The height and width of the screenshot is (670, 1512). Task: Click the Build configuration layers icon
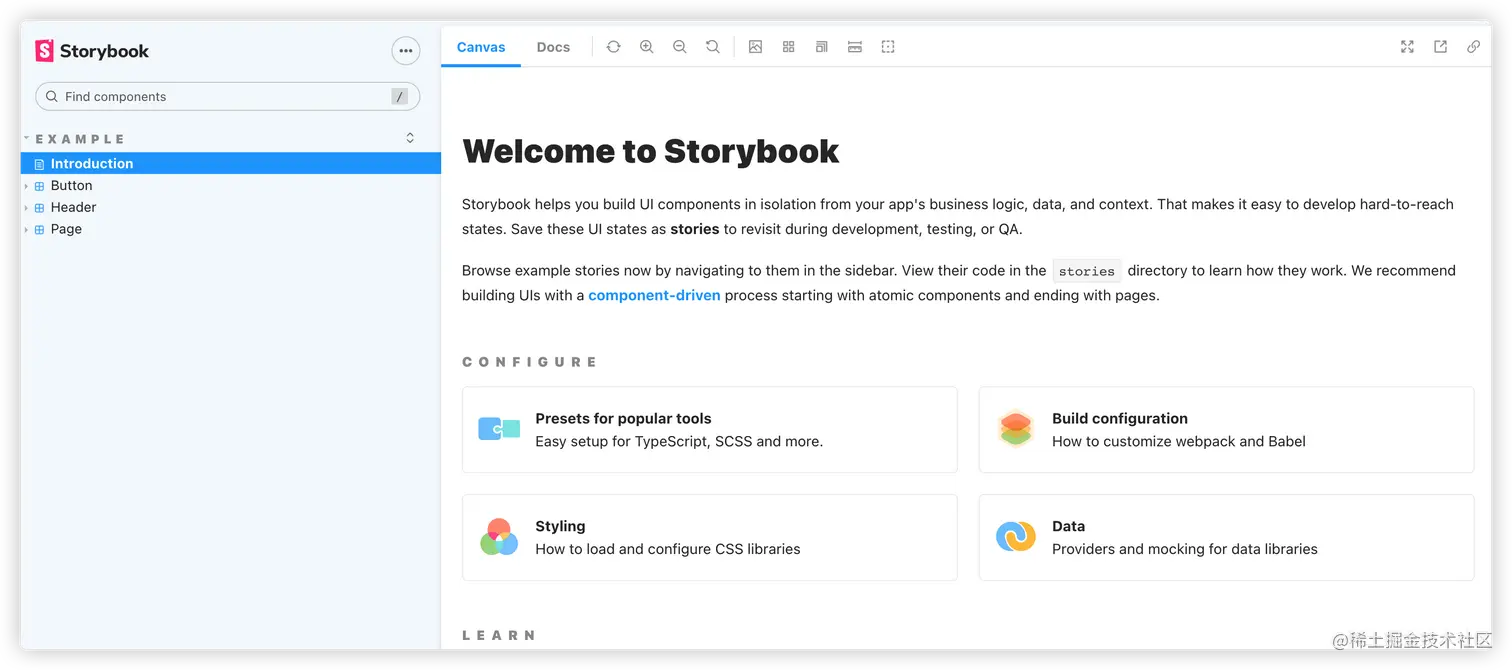[x=1016, y=429]
